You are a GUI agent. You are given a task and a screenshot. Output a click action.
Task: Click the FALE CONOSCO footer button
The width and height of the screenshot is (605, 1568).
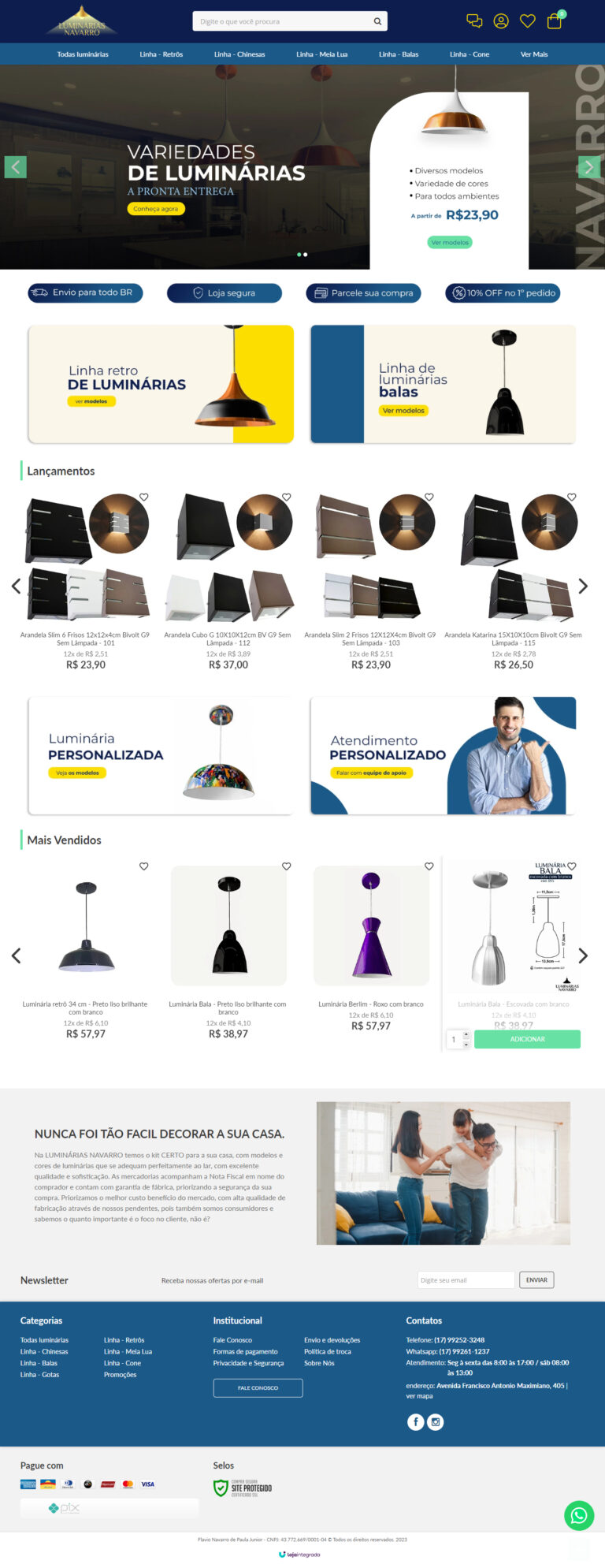258,1387
